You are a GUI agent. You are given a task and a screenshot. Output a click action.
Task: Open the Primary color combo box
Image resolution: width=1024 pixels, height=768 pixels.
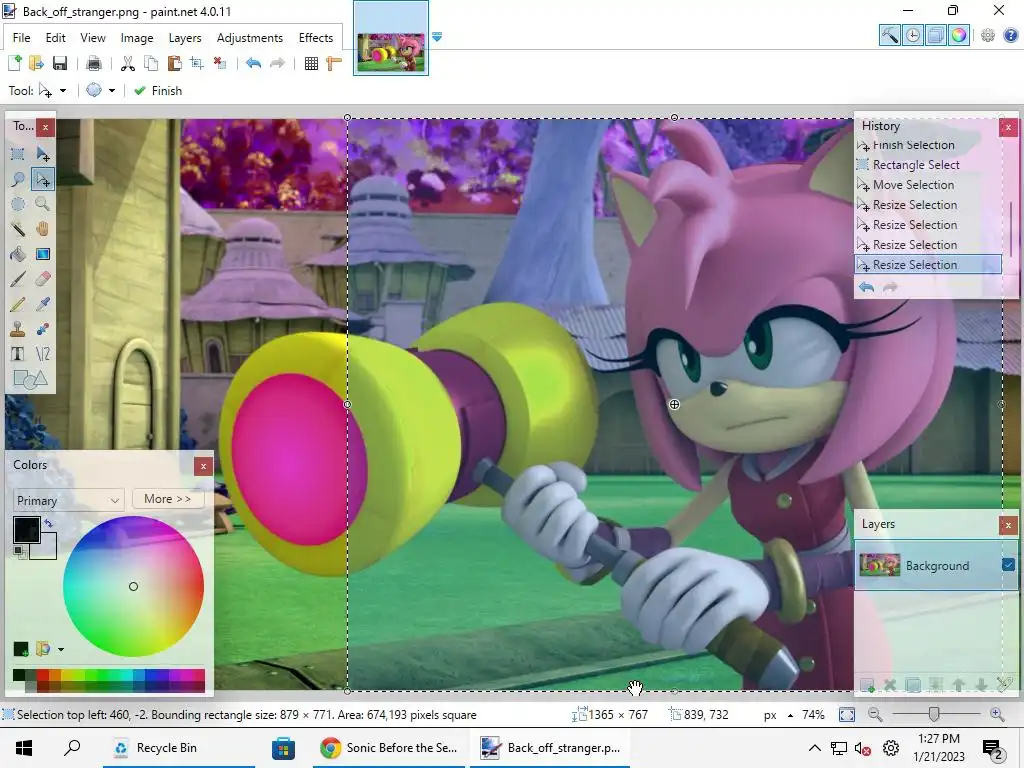click(x=68, y=500)
